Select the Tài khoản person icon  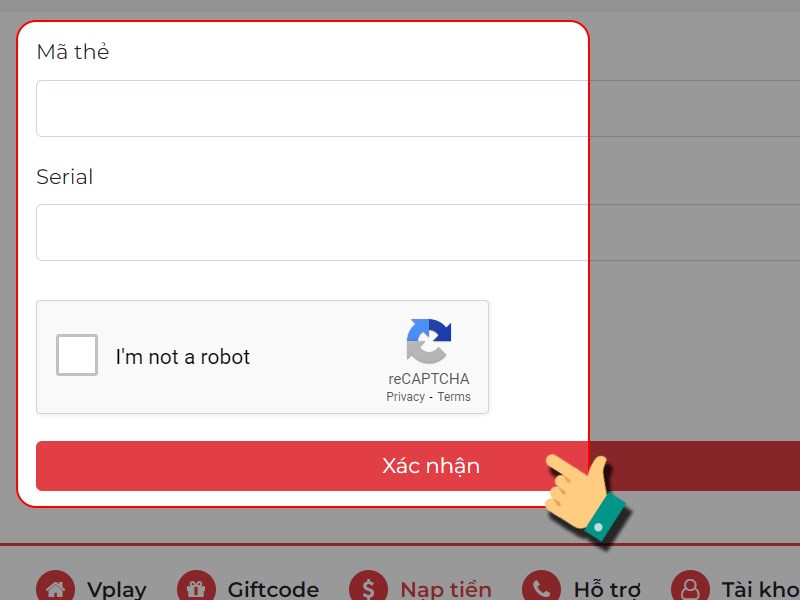pos(692,587)
